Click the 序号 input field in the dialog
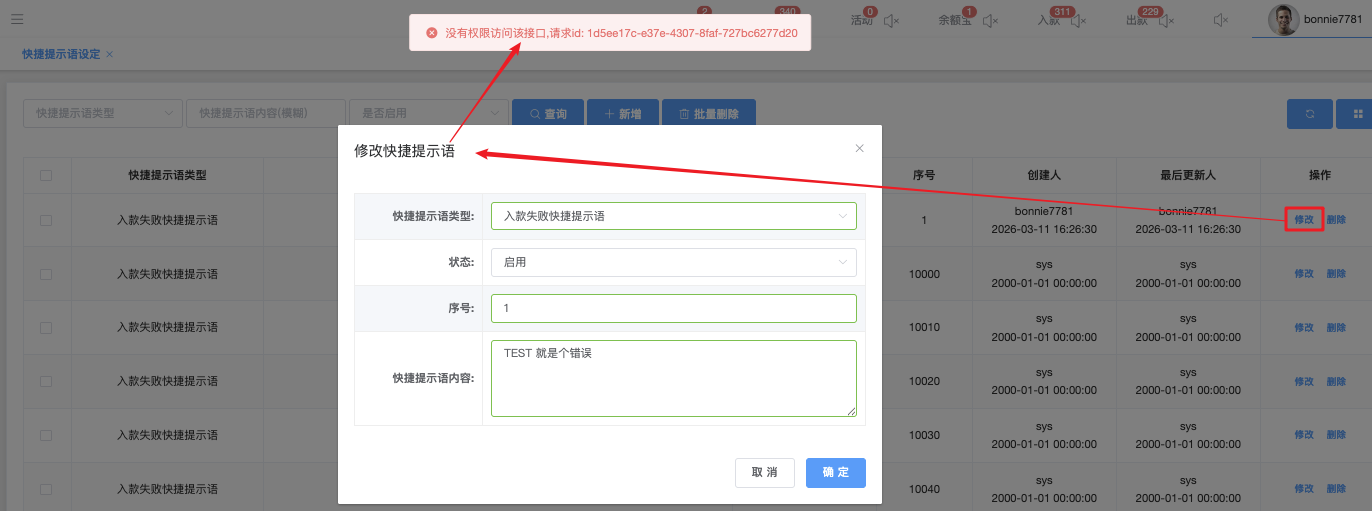 click(x=673, y=308)
